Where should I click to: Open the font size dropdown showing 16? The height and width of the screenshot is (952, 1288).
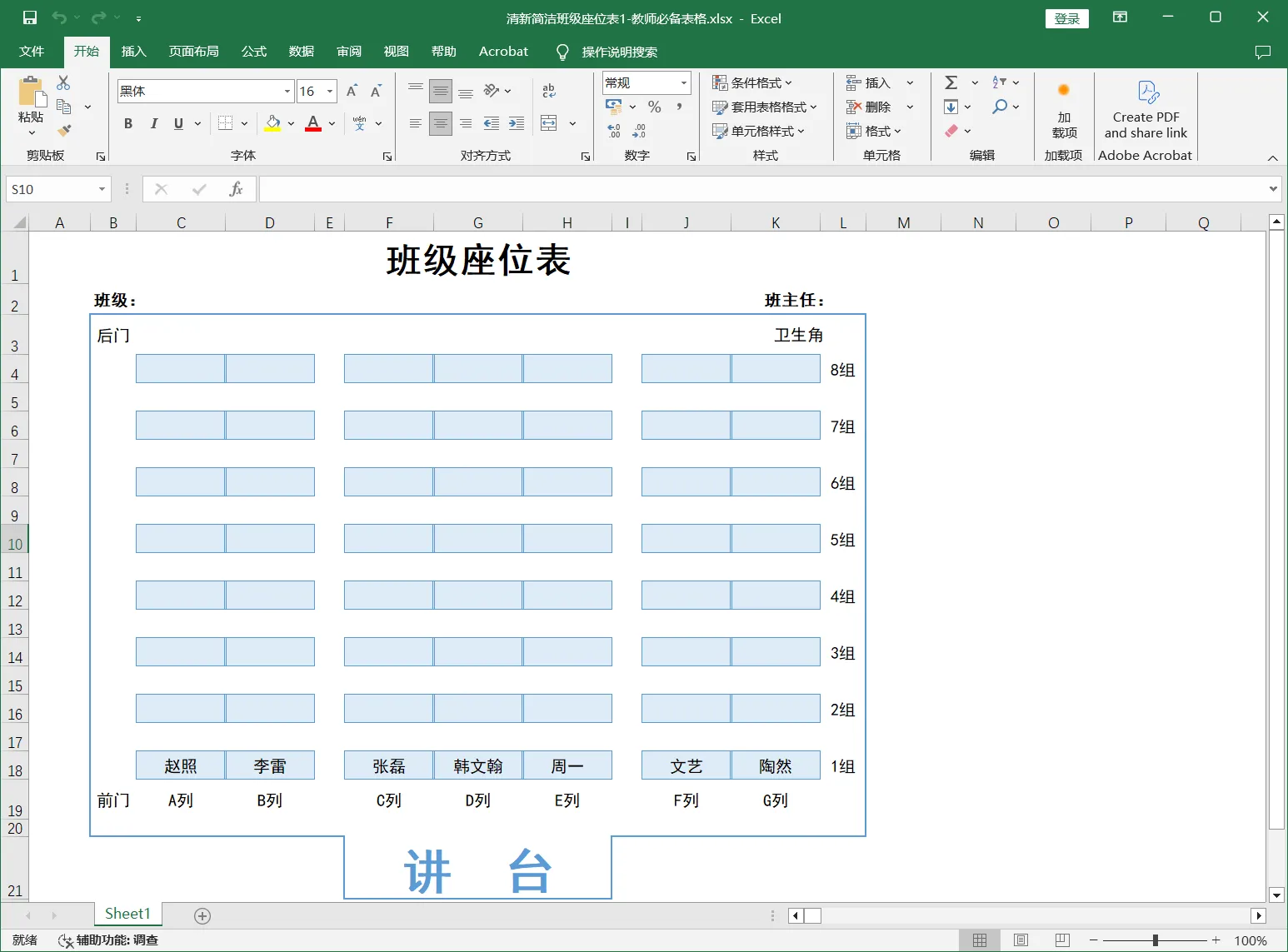coord(330,91)
